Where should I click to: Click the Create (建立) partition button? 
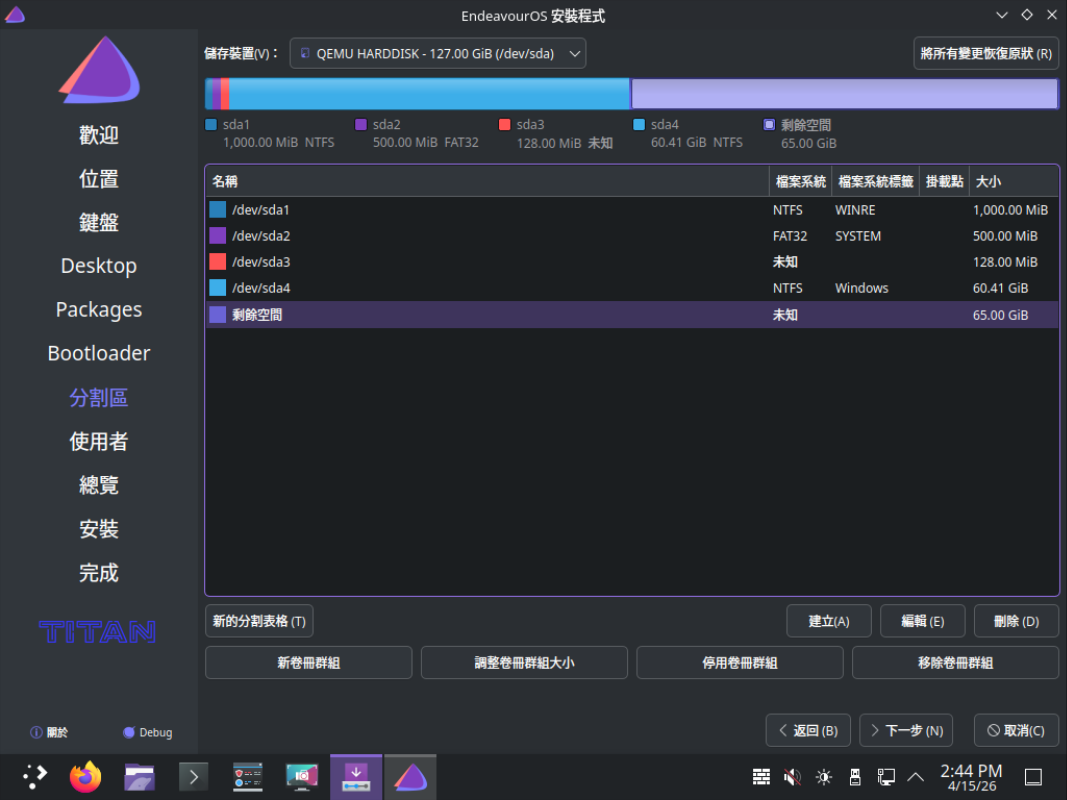click(828, 621)
